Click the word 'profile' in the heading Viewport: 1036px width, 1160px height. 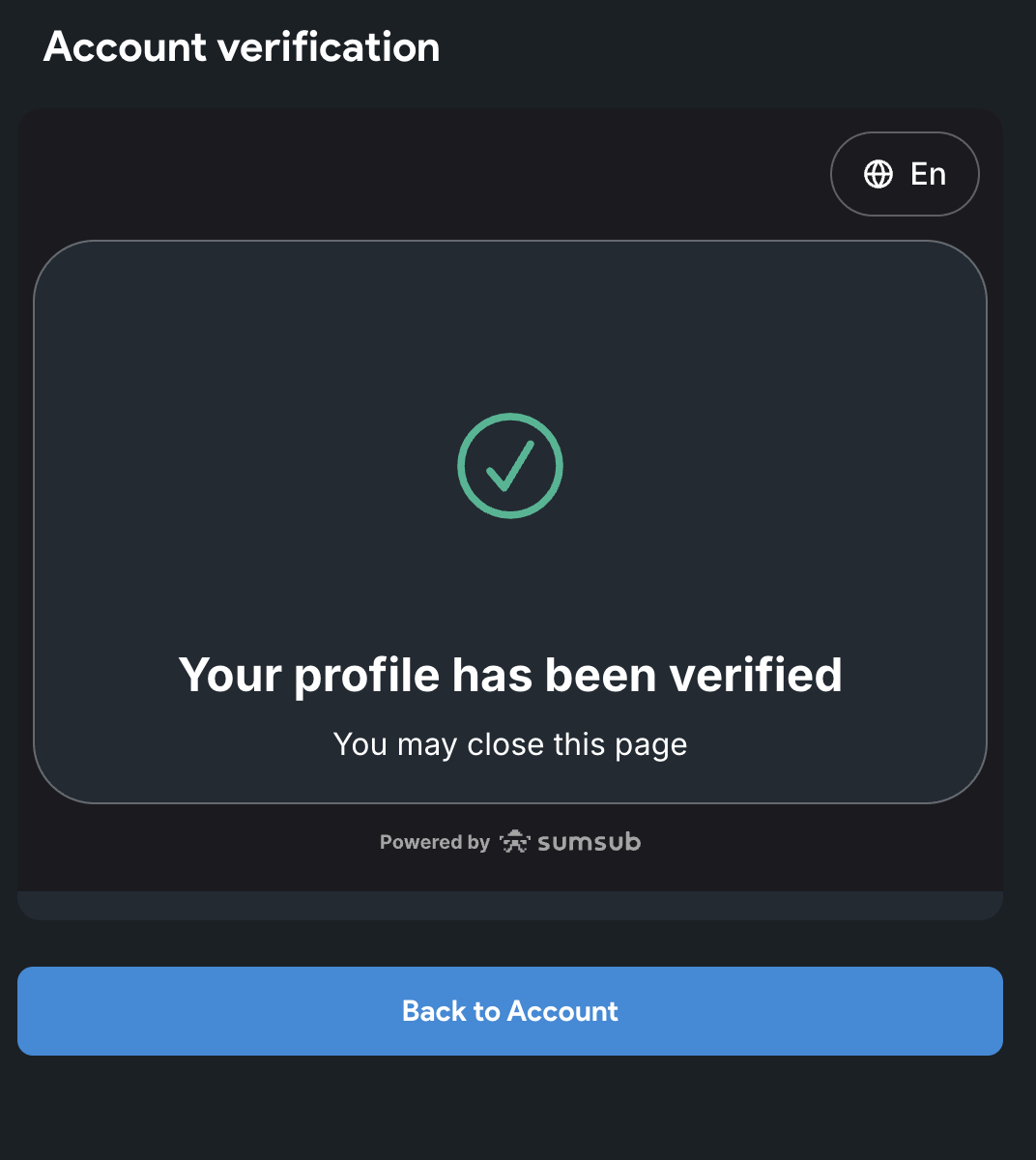366,677
